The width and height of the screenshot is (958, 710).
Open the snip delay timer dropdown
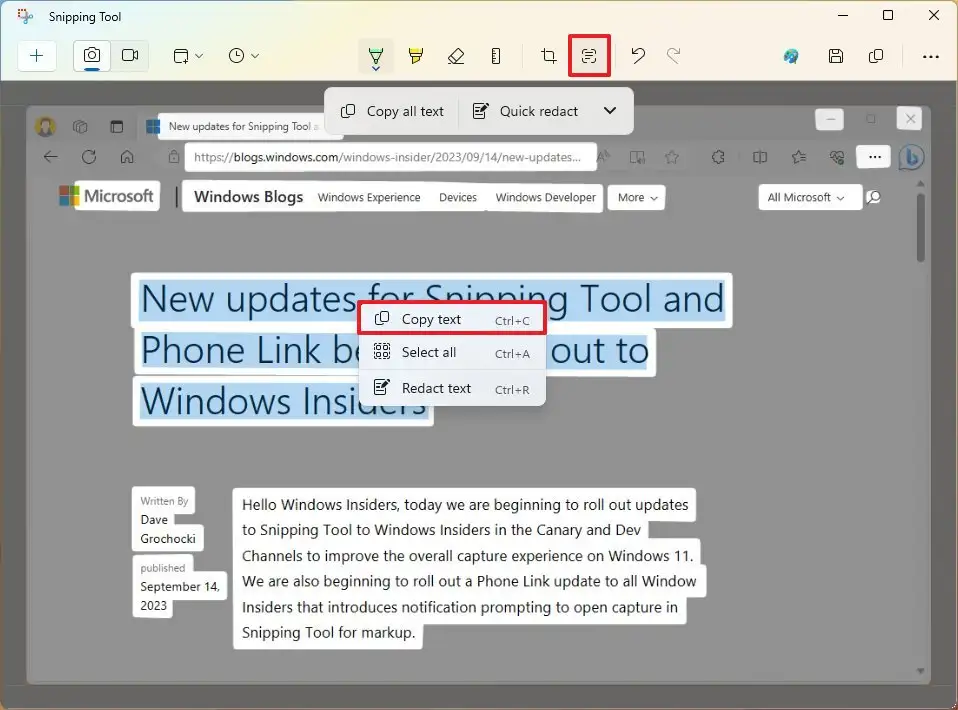(243, 56)
